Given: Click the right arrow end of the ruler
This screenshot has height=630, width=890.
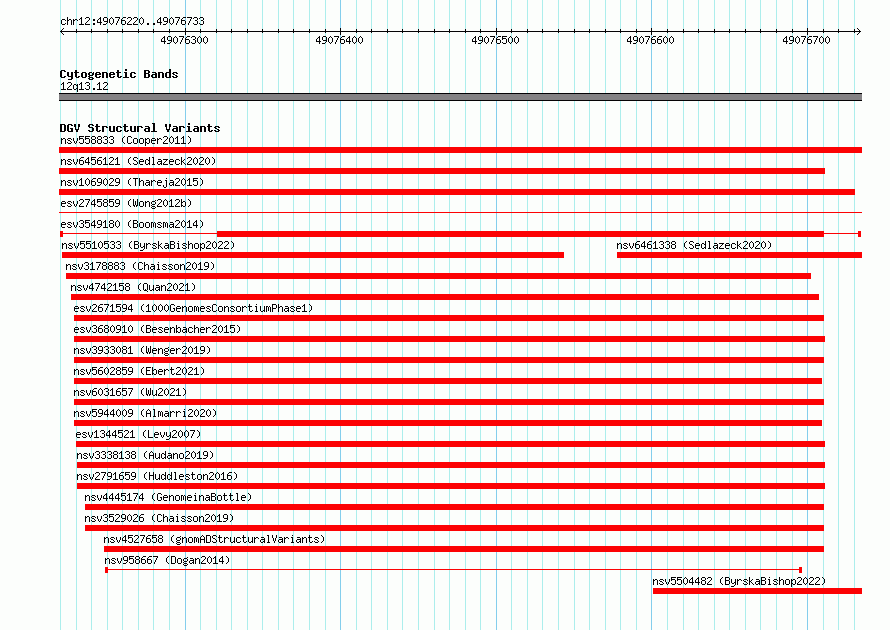Looking at the screenshot, I should pos(858,32).
